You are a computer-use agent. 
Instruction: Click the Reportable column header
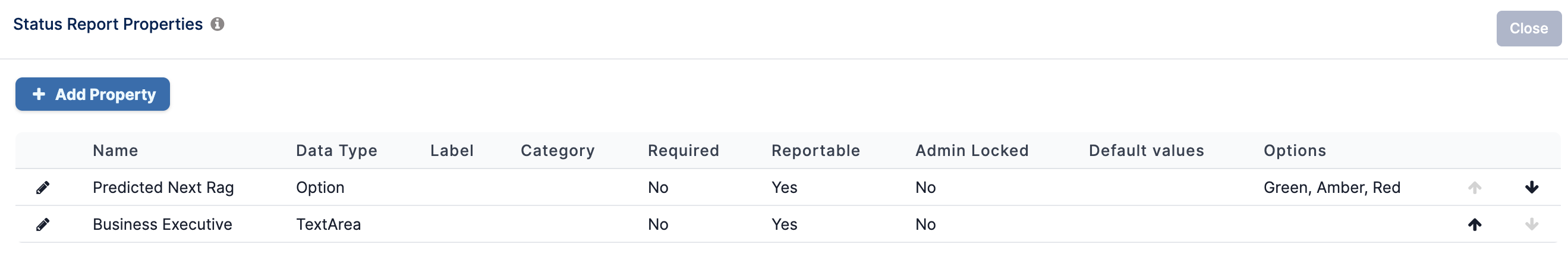[816, 151]
